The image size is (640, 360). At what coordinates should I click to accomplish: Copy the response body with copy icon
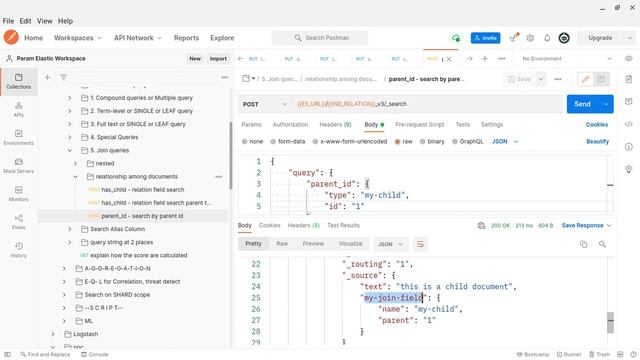coord(584,244)
